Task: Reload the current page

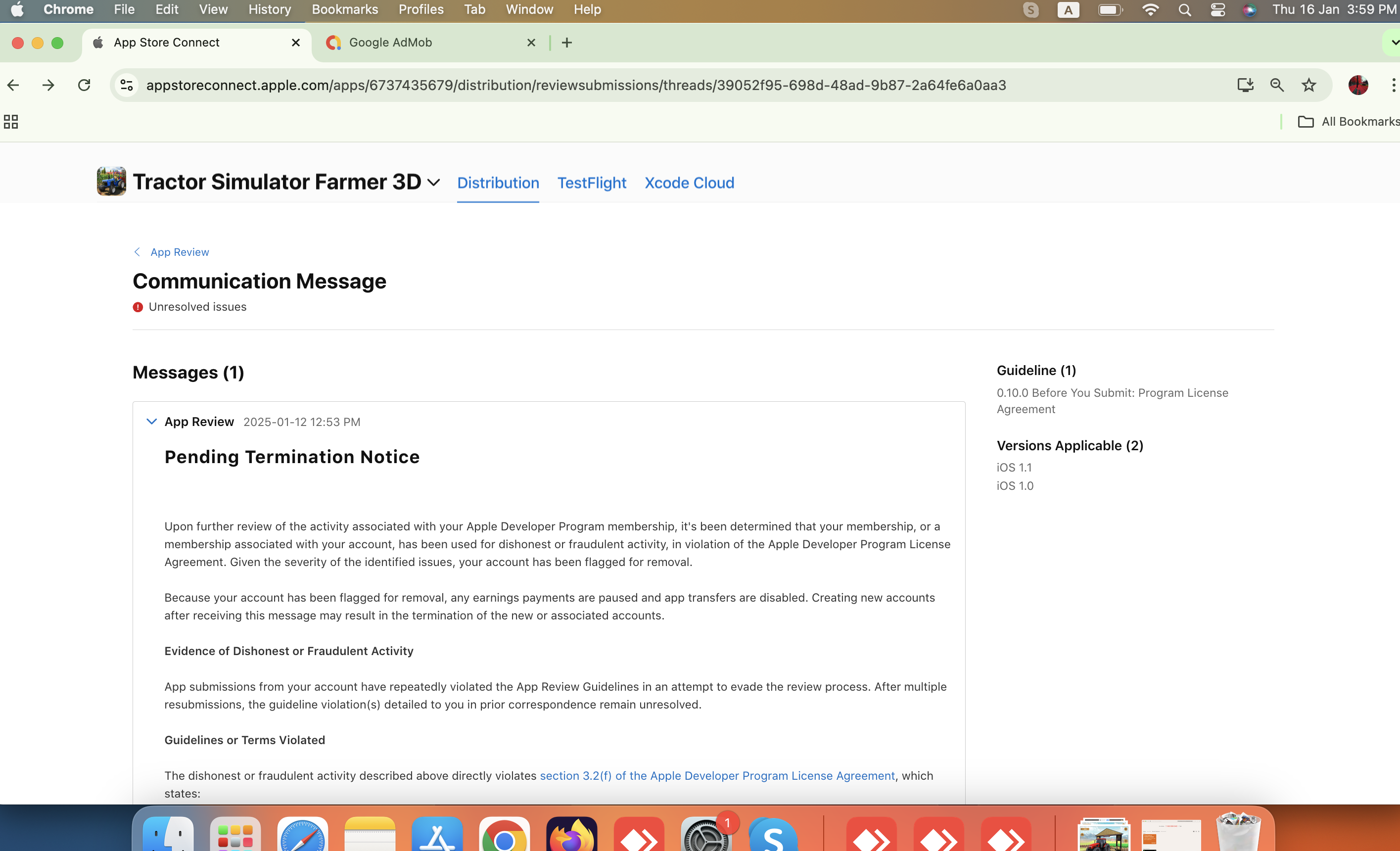Action: pos(84,85)
